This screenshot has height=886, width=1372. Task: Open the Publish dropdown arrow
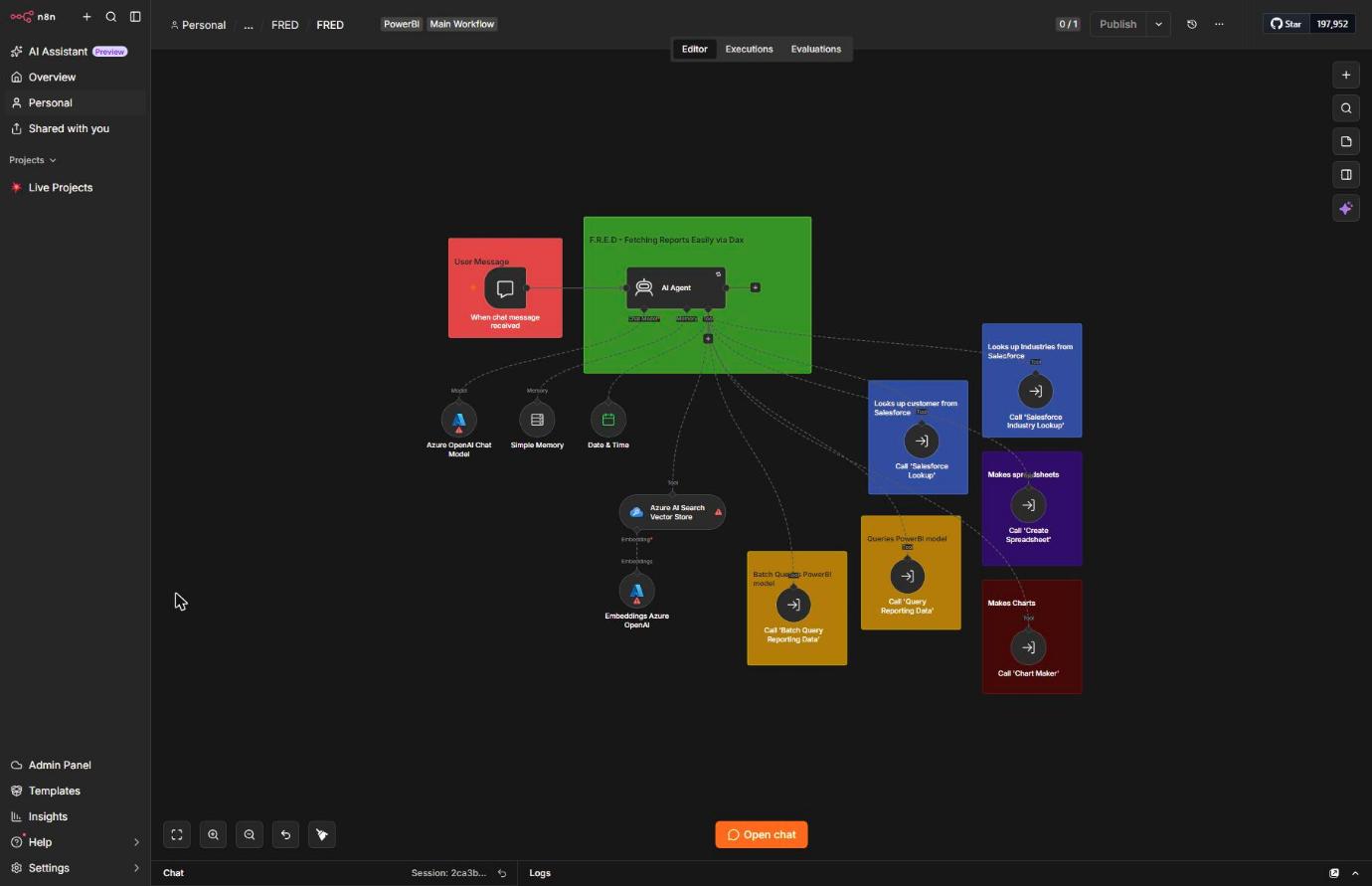[x=1158, y=24]
